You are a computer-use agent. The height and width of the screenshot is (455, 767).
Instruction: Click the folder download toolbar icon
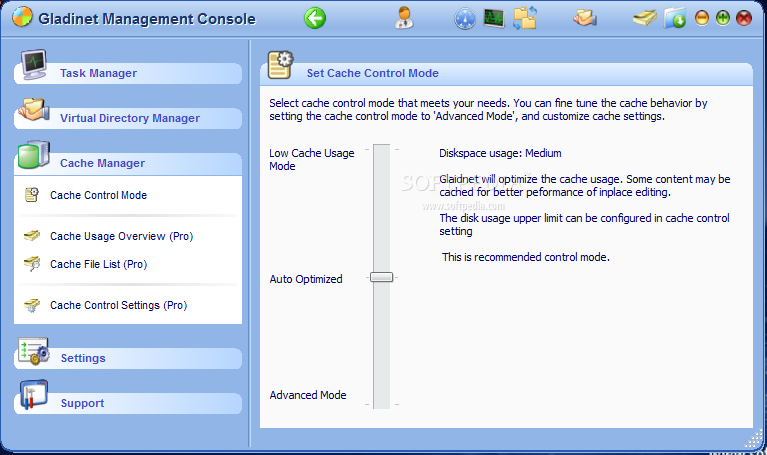(x=675, y=18)
